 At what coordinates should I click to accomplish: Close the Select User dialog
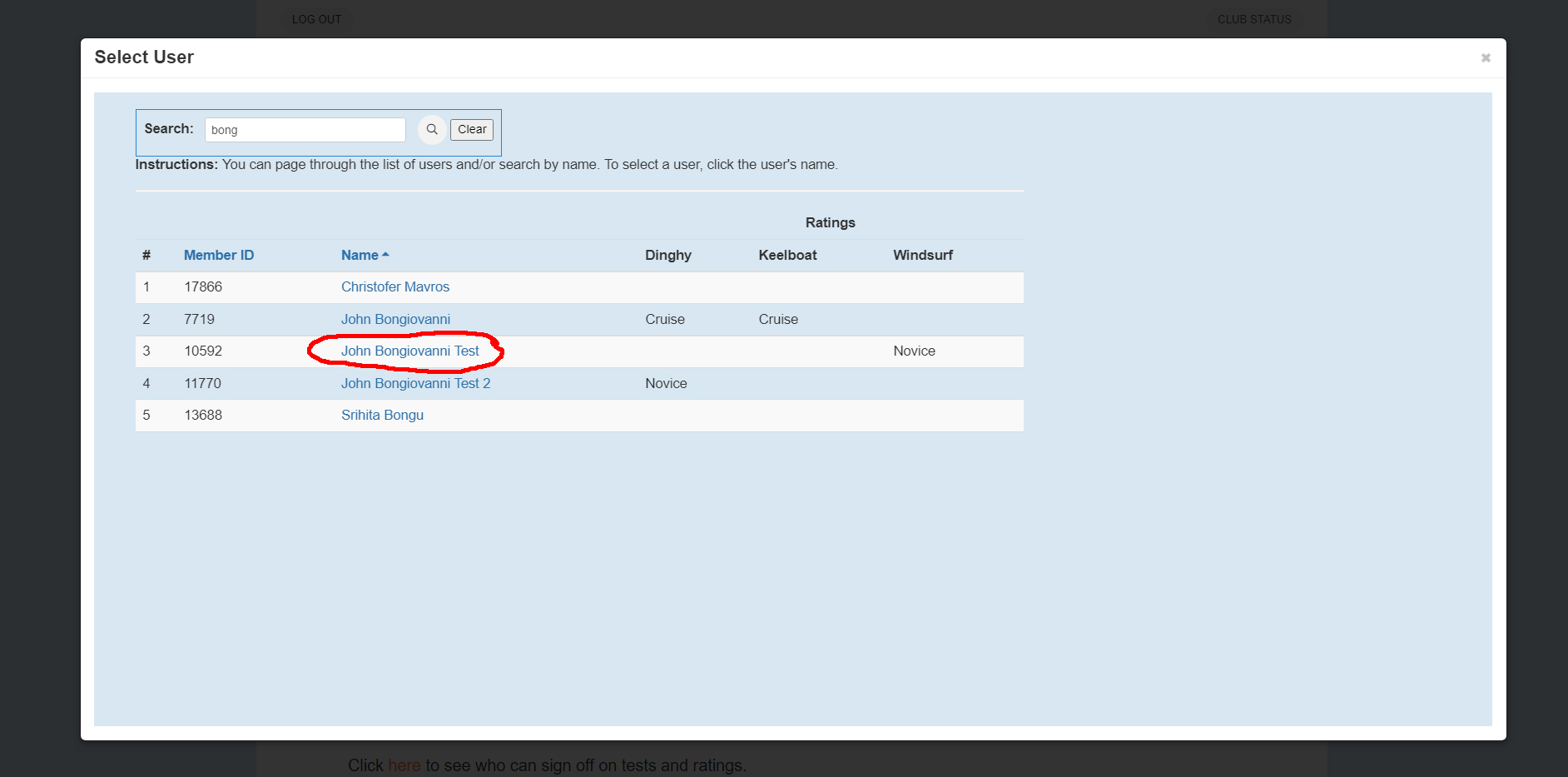point(1485,57)
